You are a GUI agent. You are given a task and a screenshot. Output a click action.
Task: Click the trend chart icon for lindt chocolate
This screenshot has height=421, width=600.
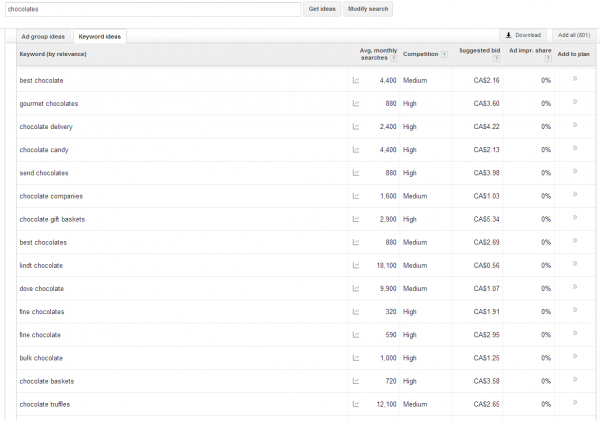click(x=356, y=266)
